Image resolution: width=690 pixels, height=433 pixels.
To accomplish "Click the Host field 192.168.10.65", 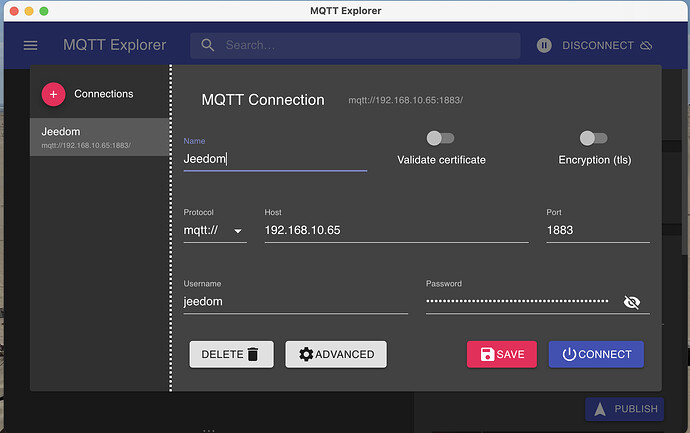I will tap(396, 231).
